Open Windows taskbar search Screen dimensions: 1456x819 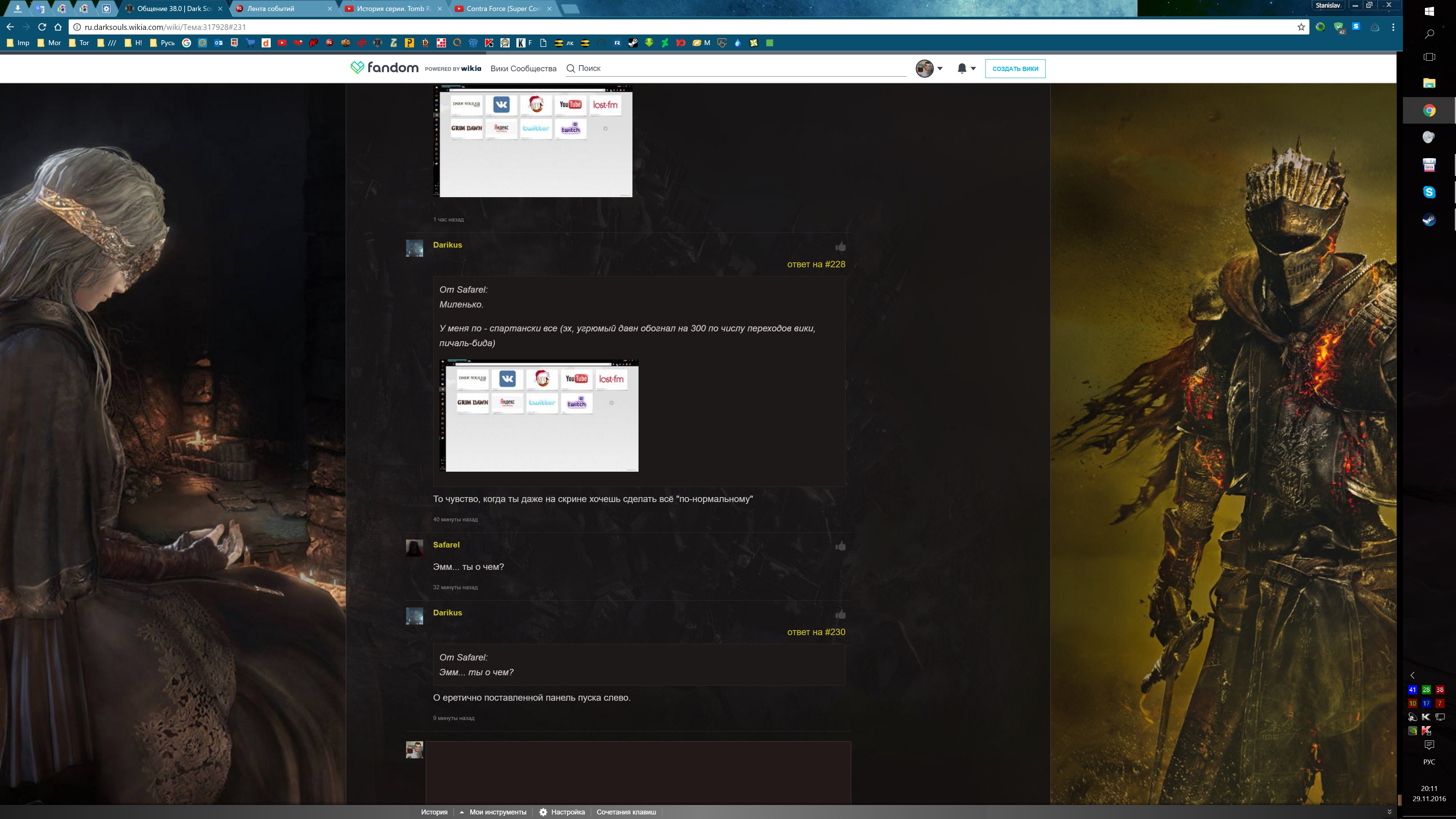pyautogui.click(x=1429, y=34)
